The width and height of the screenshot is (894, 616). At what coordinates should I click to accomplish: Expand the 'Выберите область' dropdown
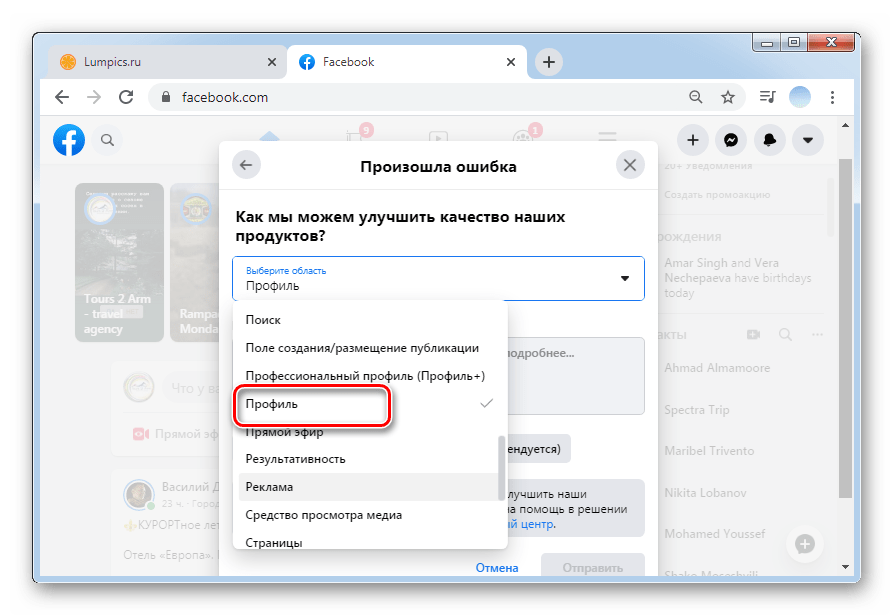(438, 278)
